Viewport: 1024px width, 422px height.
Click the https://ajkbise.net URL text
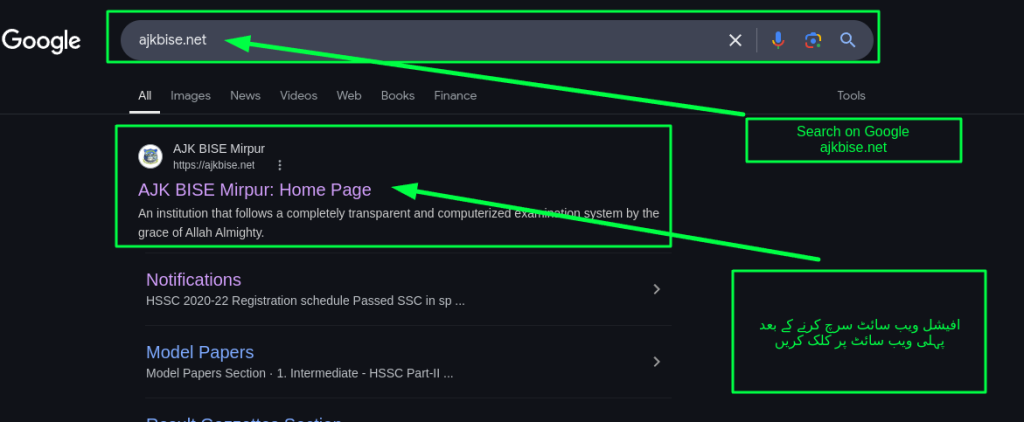click(214, 165)
